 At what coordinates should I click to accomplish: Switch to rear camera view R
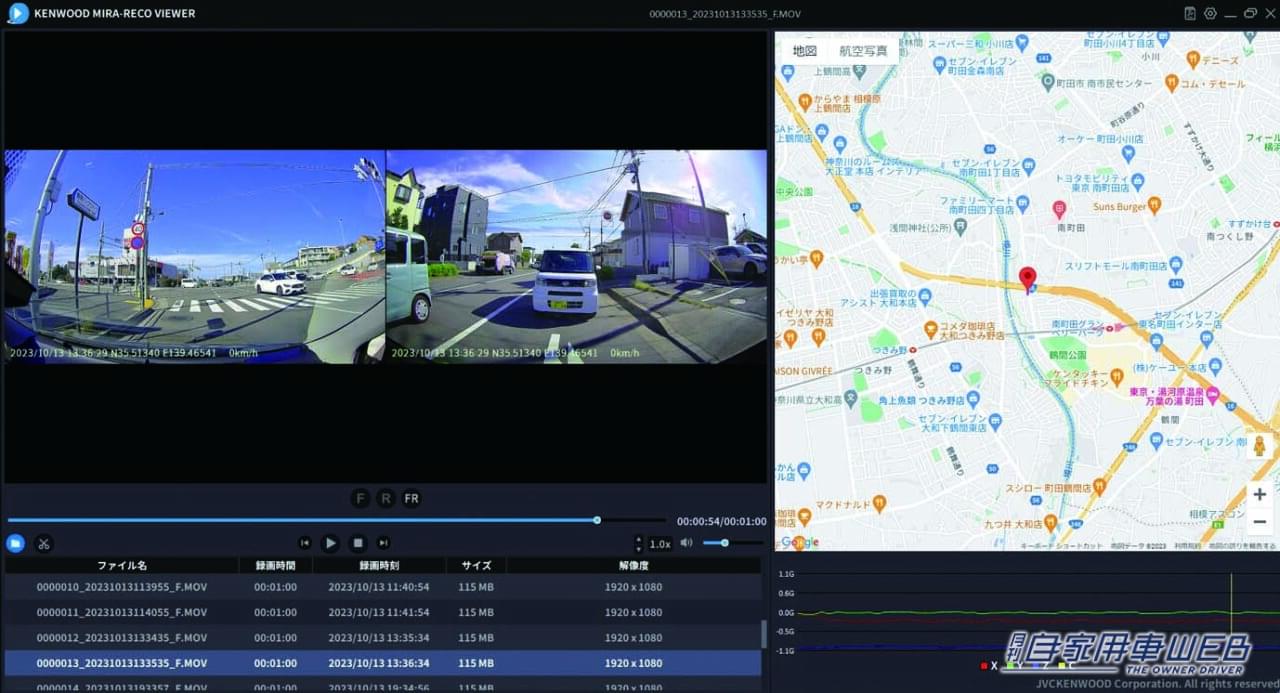point(385,498)
